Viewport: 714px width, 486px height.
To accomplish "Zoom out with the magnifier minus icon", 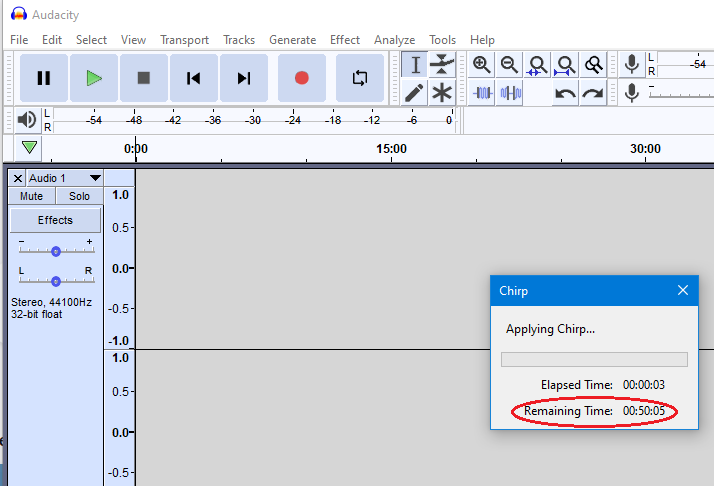I will (x=509, y=65).
